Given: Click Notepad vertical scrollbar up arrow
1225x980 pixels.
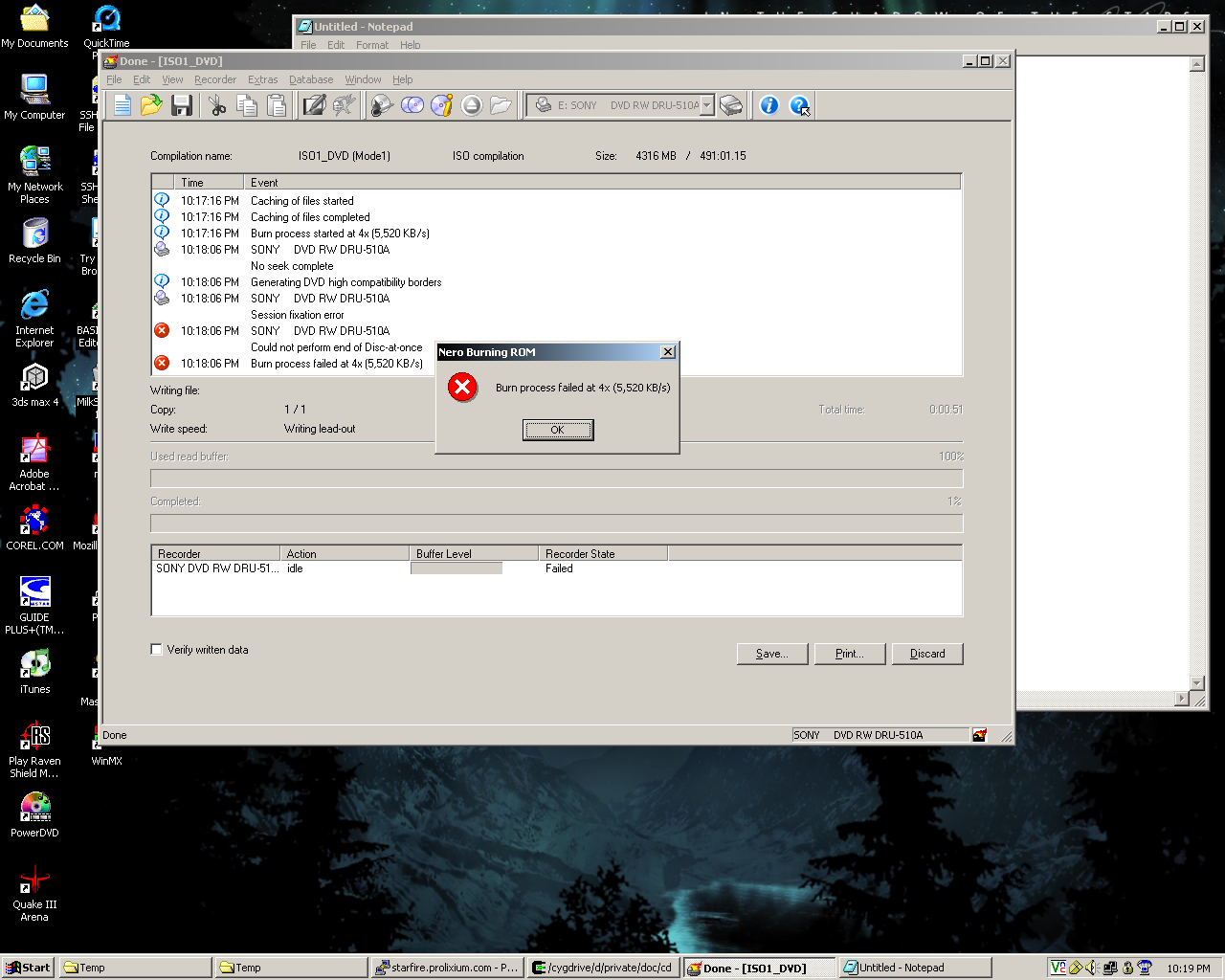Looking at the screenshot, I should (x=1196, y=64).
